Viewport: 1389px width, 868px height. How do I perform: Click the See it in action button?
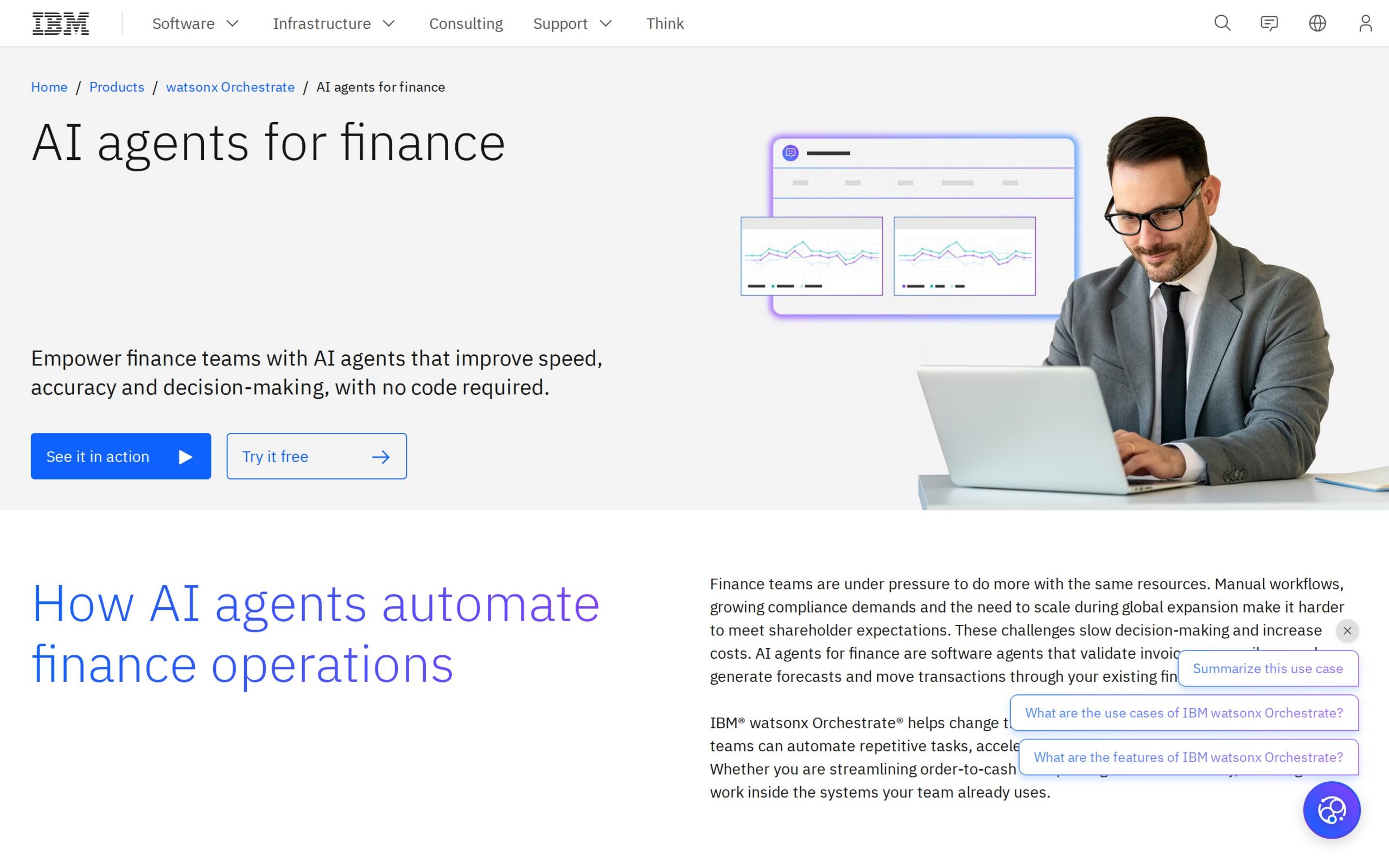click(x=121, y=456)
